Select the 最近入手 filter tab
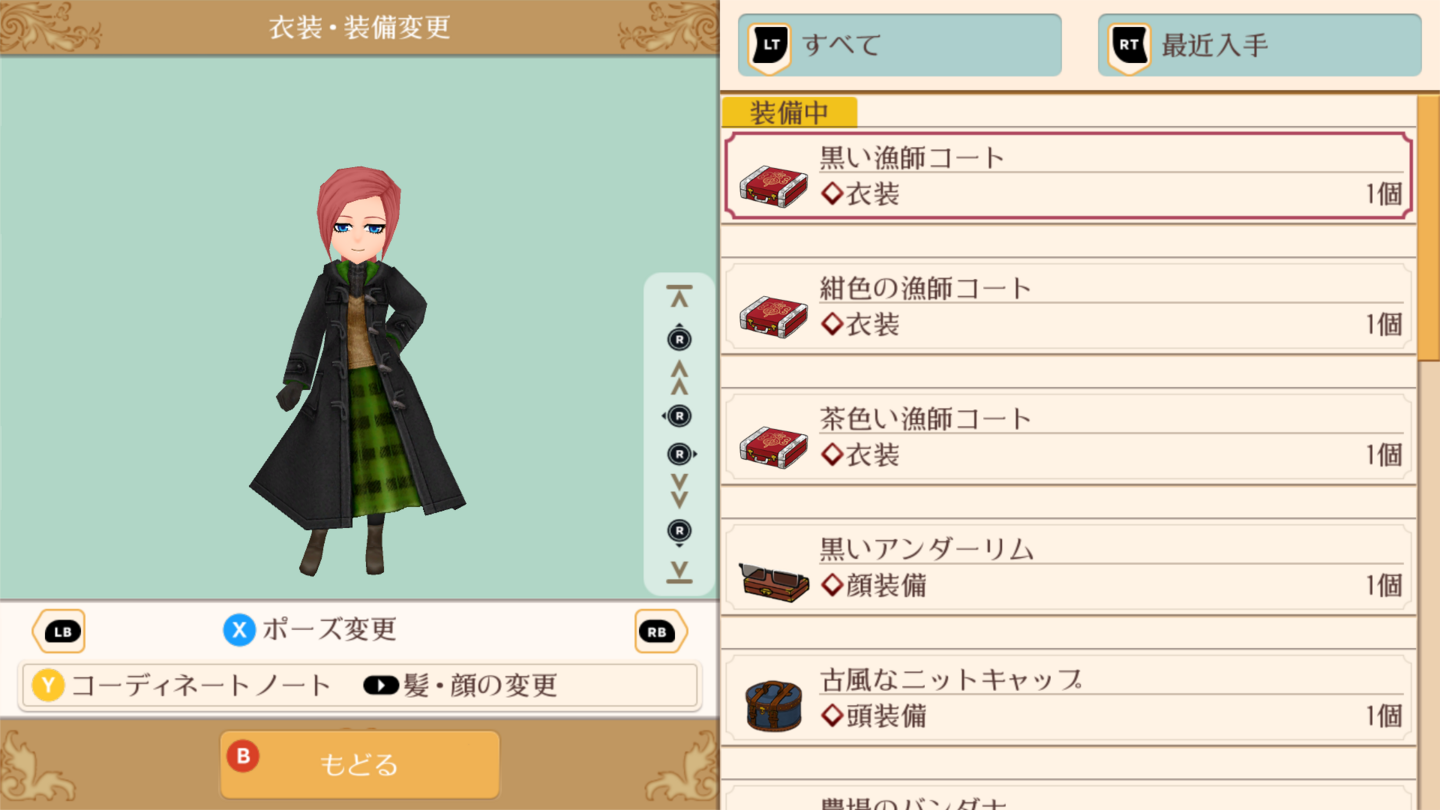The width and height of the screenshot is (1440, 810). tap(1259, 45)
